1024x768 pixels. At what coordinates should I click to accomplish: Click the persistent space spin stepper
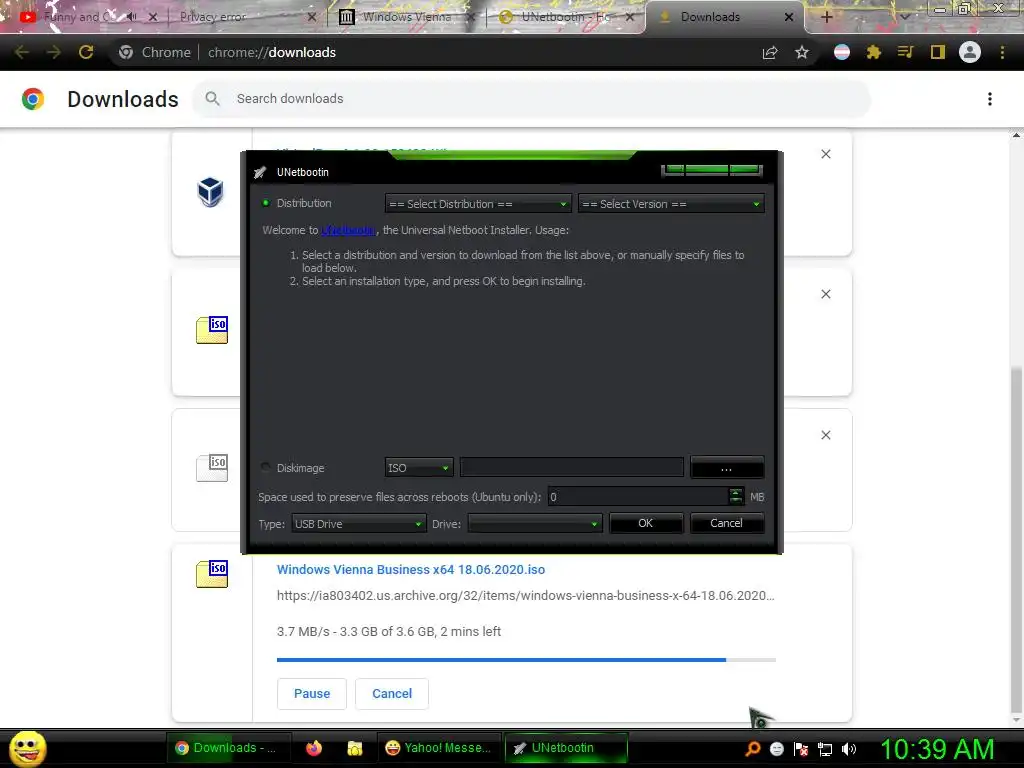click(x=736, y=496)
